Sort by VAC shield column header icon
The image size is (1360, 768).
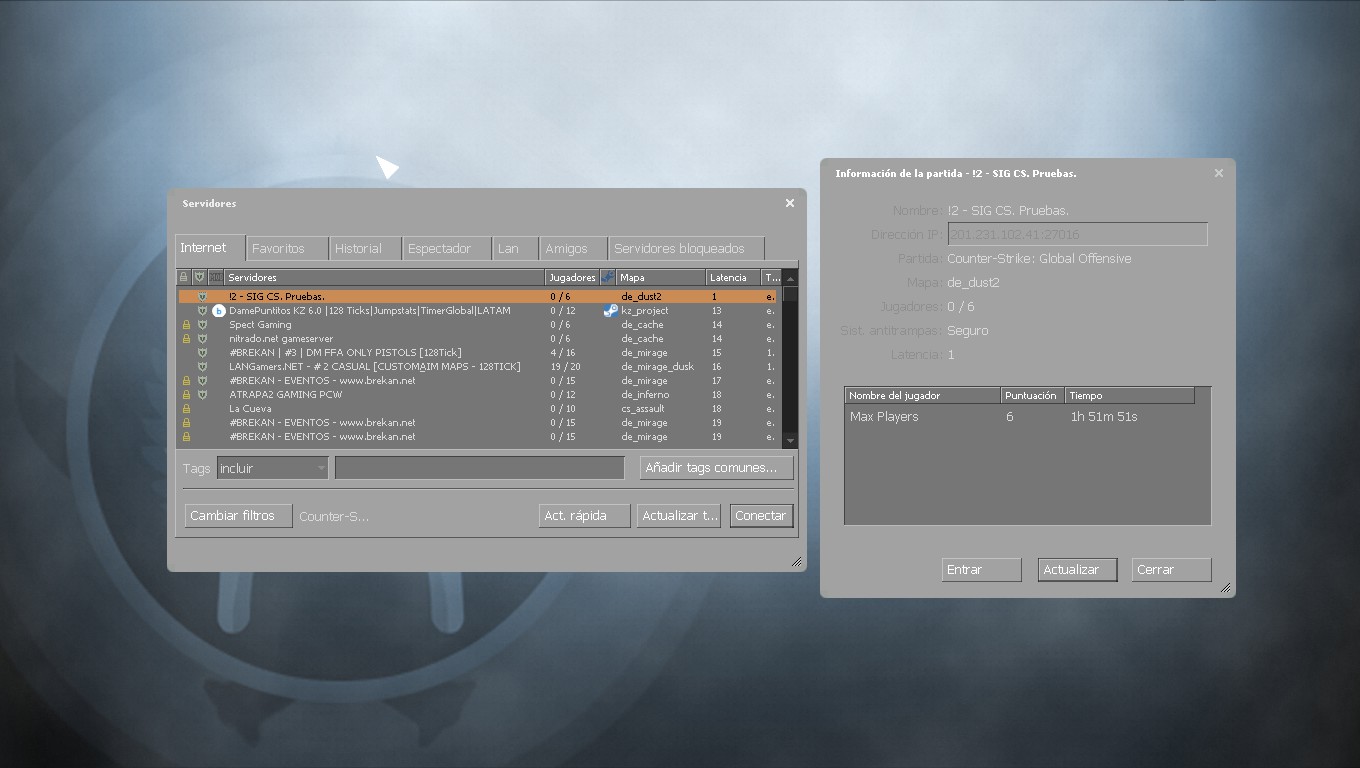tap(199, 277)
